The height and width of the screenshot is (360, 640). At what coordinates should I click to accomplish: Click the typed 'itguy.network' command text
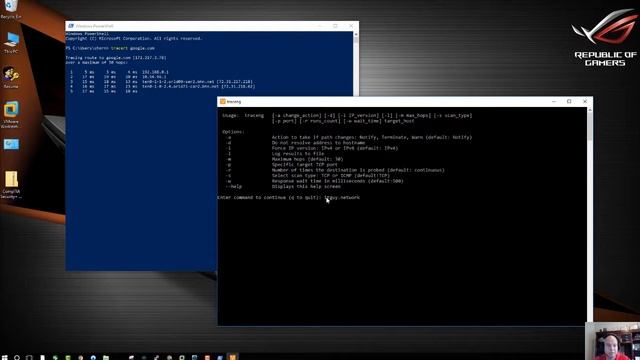[x=342, y=198]
